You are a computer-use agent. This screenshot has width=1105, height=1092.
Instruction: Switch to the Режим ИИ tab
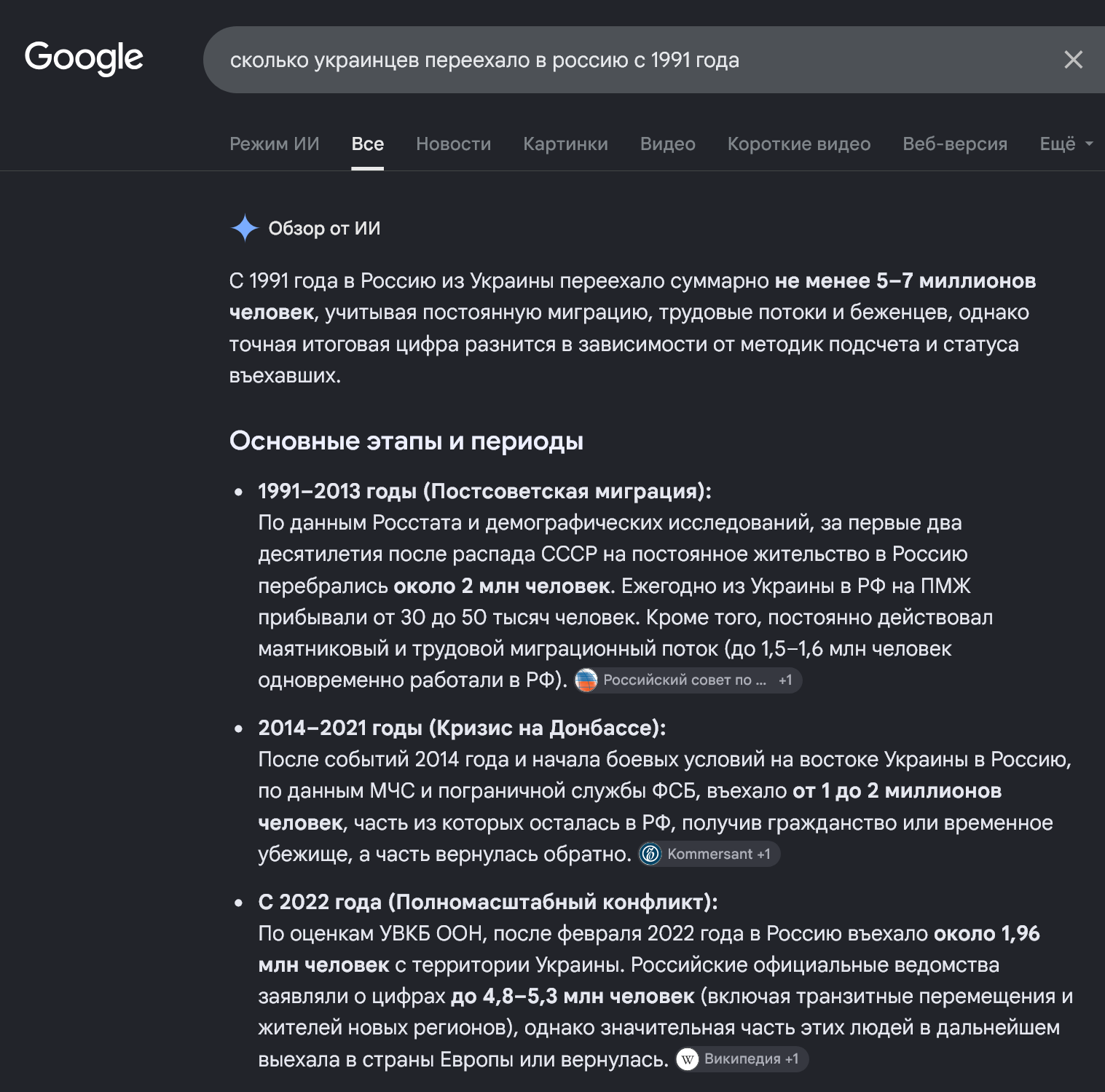click(275, 144)
